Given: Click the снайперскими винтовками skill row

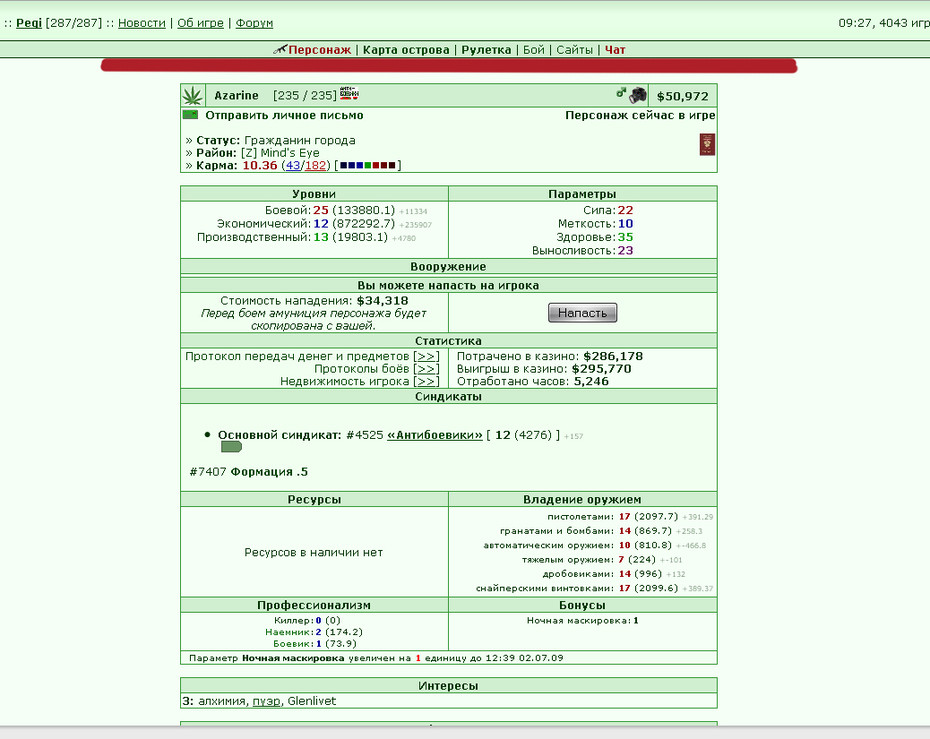Looking at the screenshot, I should tap(595, 588).
